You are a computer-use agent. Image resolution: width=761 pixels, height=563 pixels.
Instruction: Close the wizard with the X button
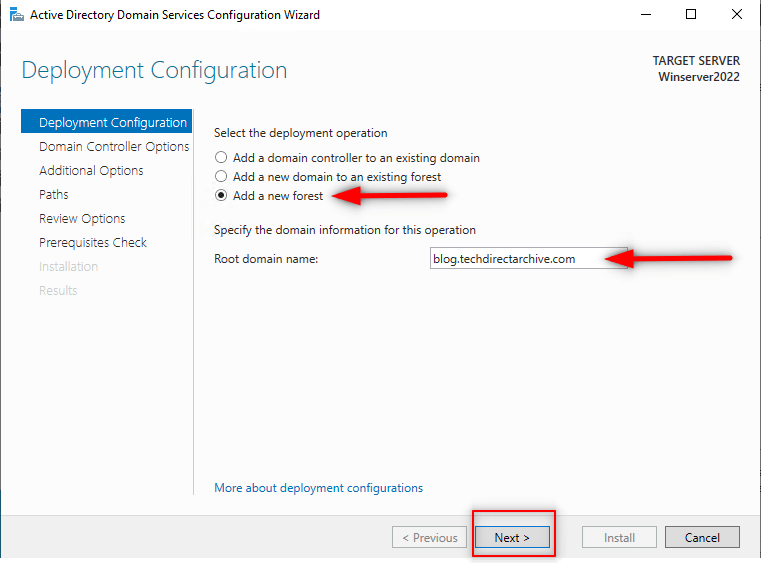pyautogui.click(x=737, y=15)
